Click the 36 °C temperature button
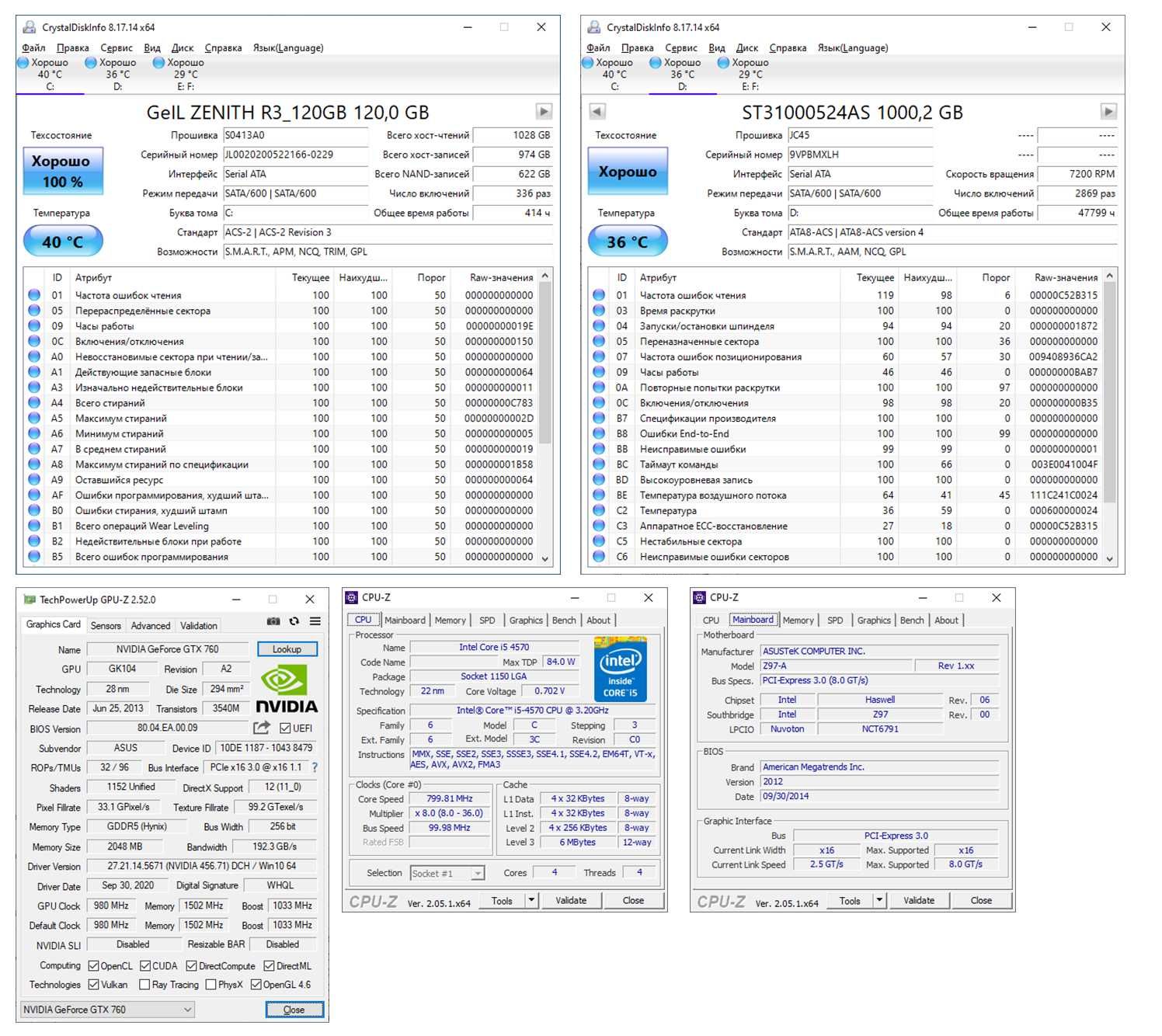 [x=628, y=242]
